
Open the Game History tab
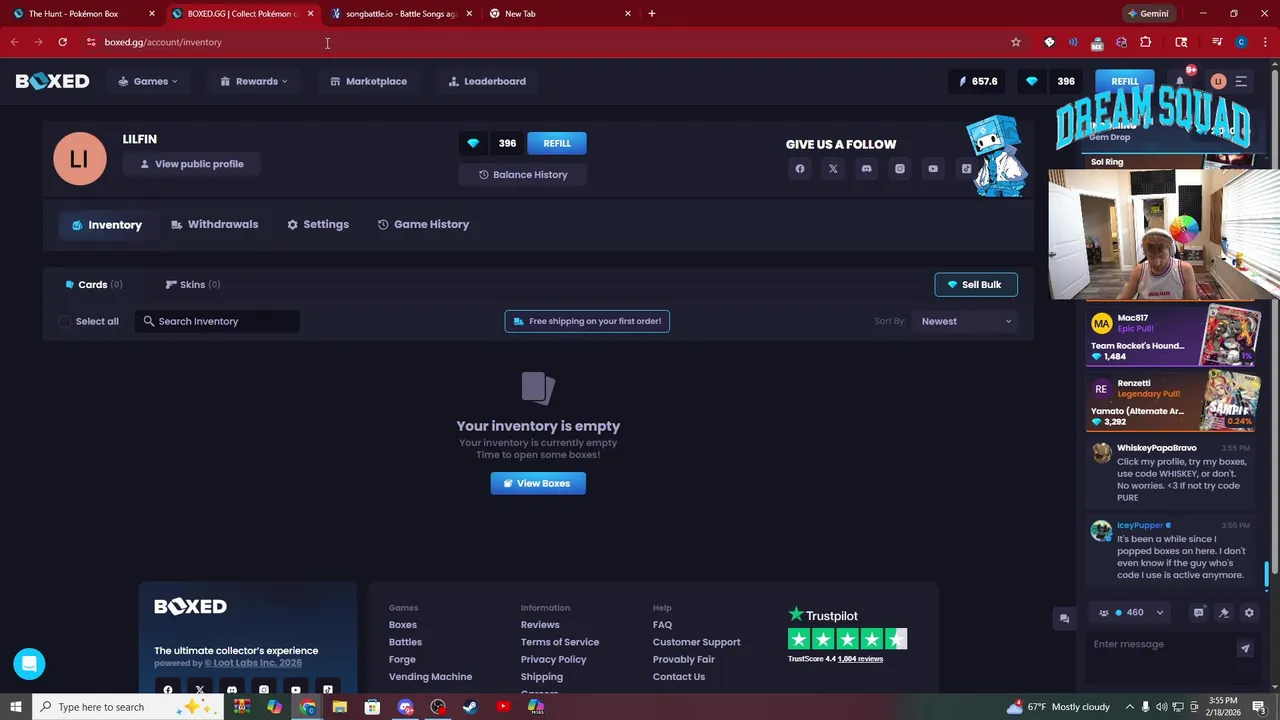424,225
